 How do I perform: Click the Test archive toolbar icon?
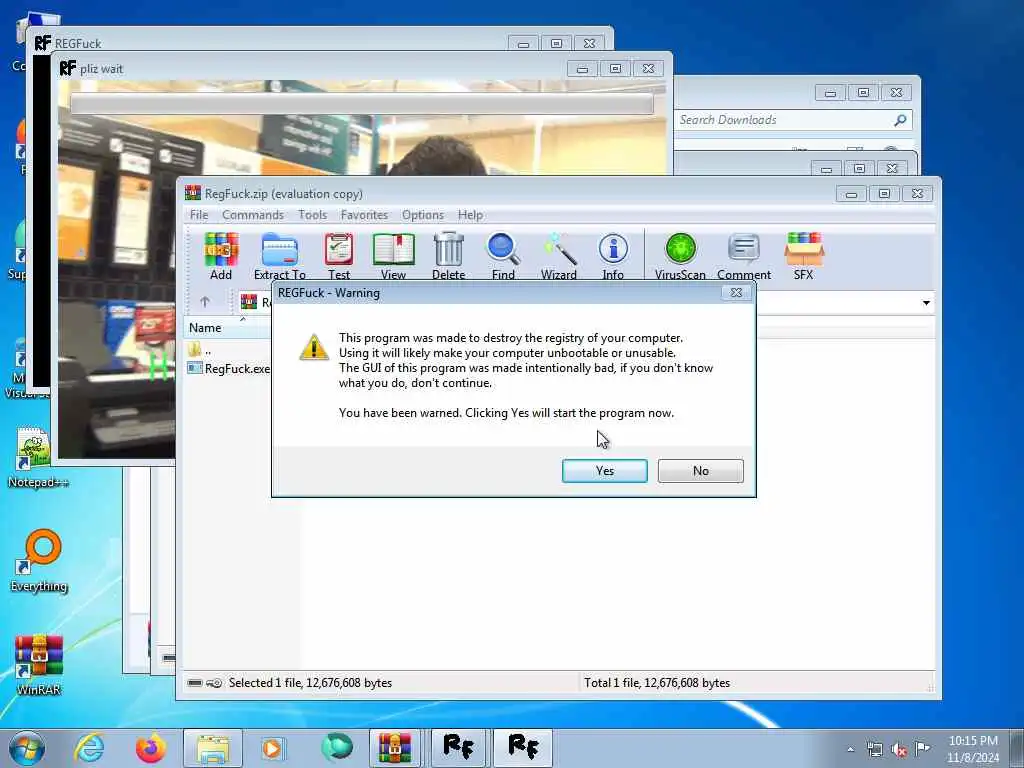339,256
